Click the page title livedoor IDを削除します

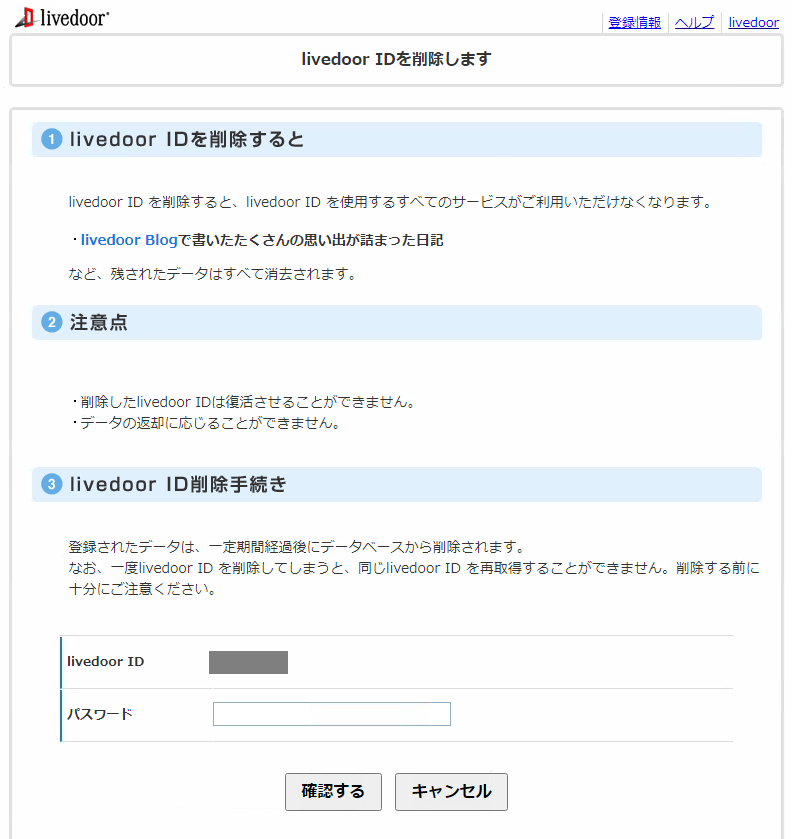coord(396,59)
